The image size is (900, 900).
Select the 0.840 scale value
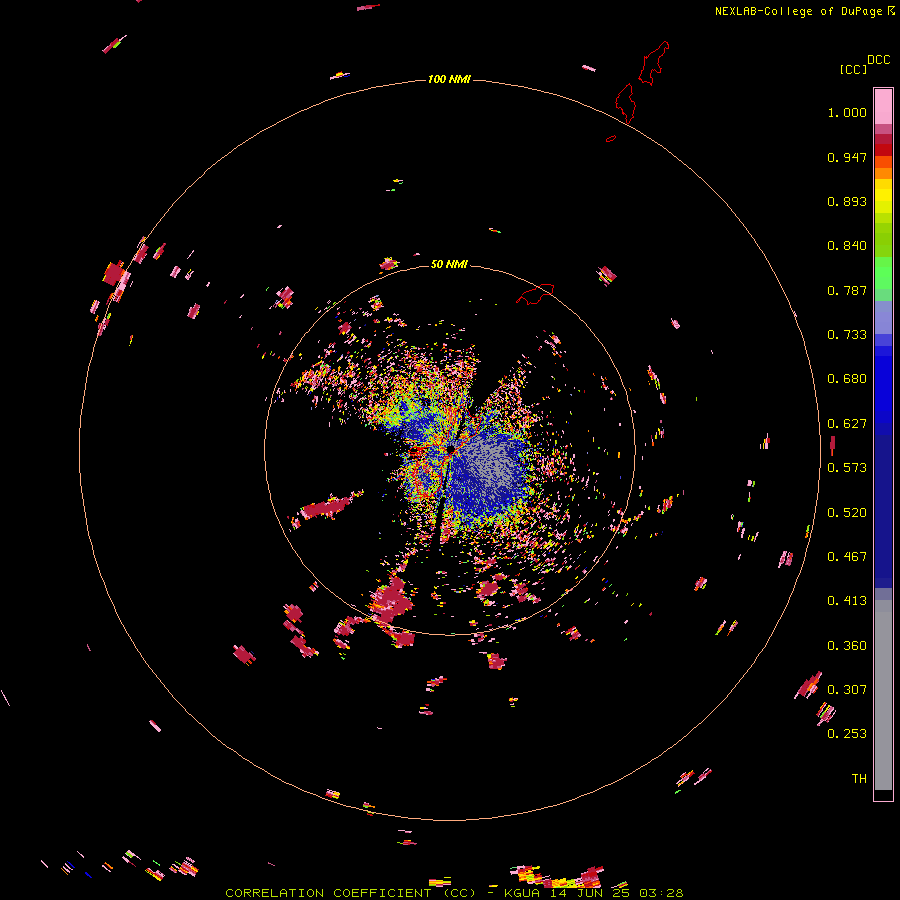coord(847,246)
